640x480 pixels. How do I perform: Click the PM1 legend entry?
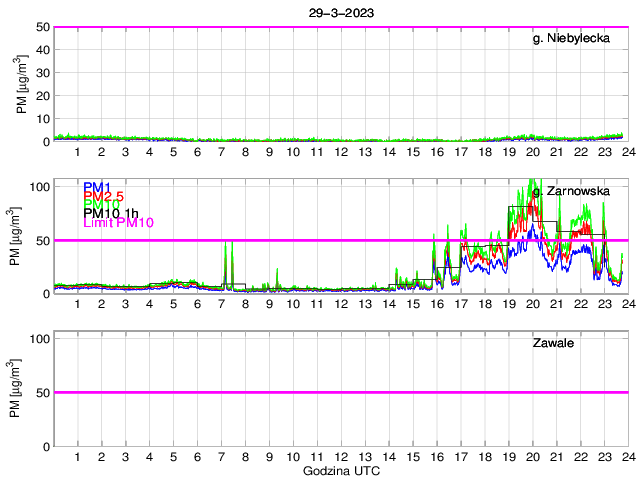(97, 187)
